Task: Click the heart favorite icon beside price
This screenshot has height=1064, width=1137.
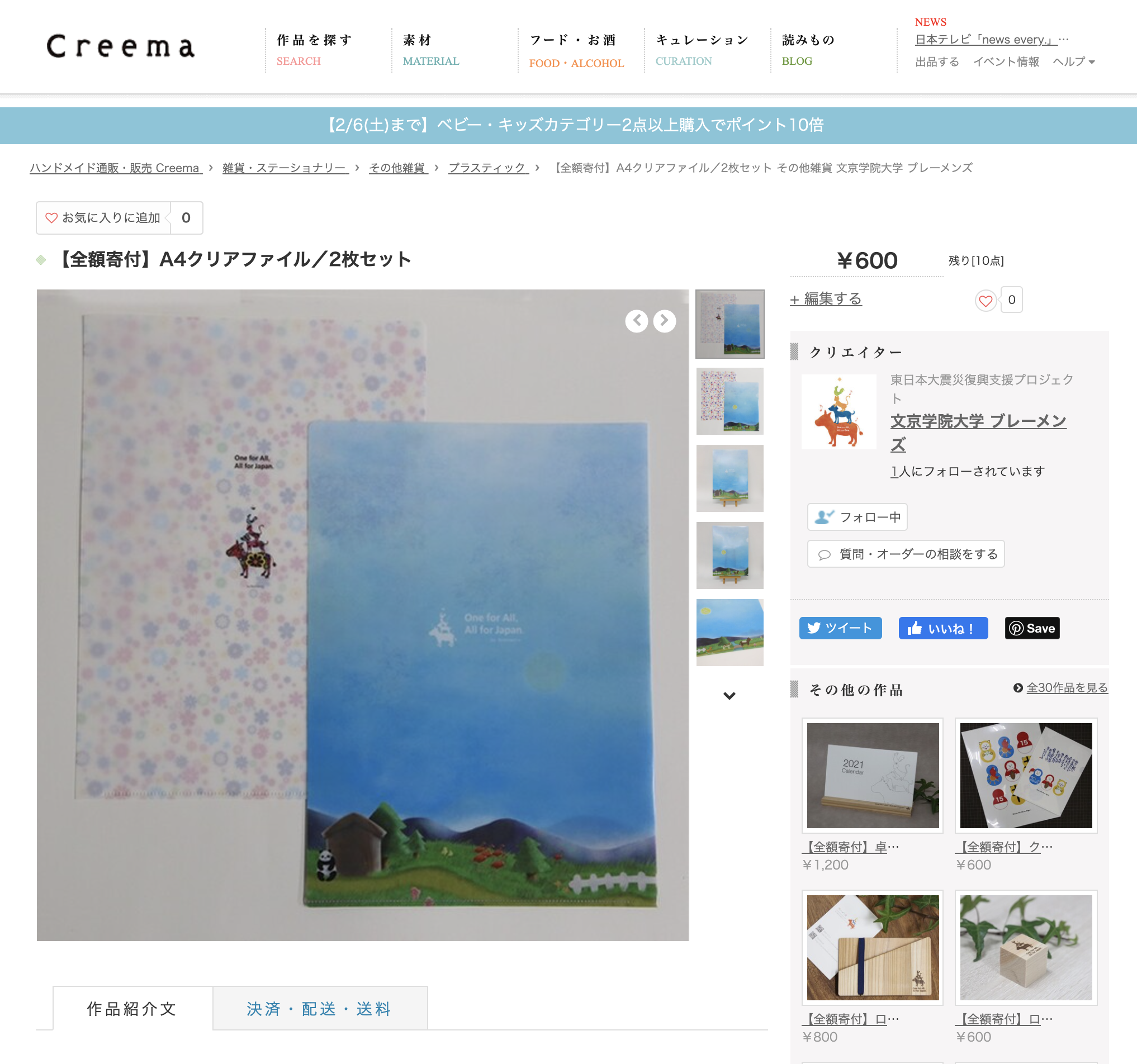Action: point(986,300)
